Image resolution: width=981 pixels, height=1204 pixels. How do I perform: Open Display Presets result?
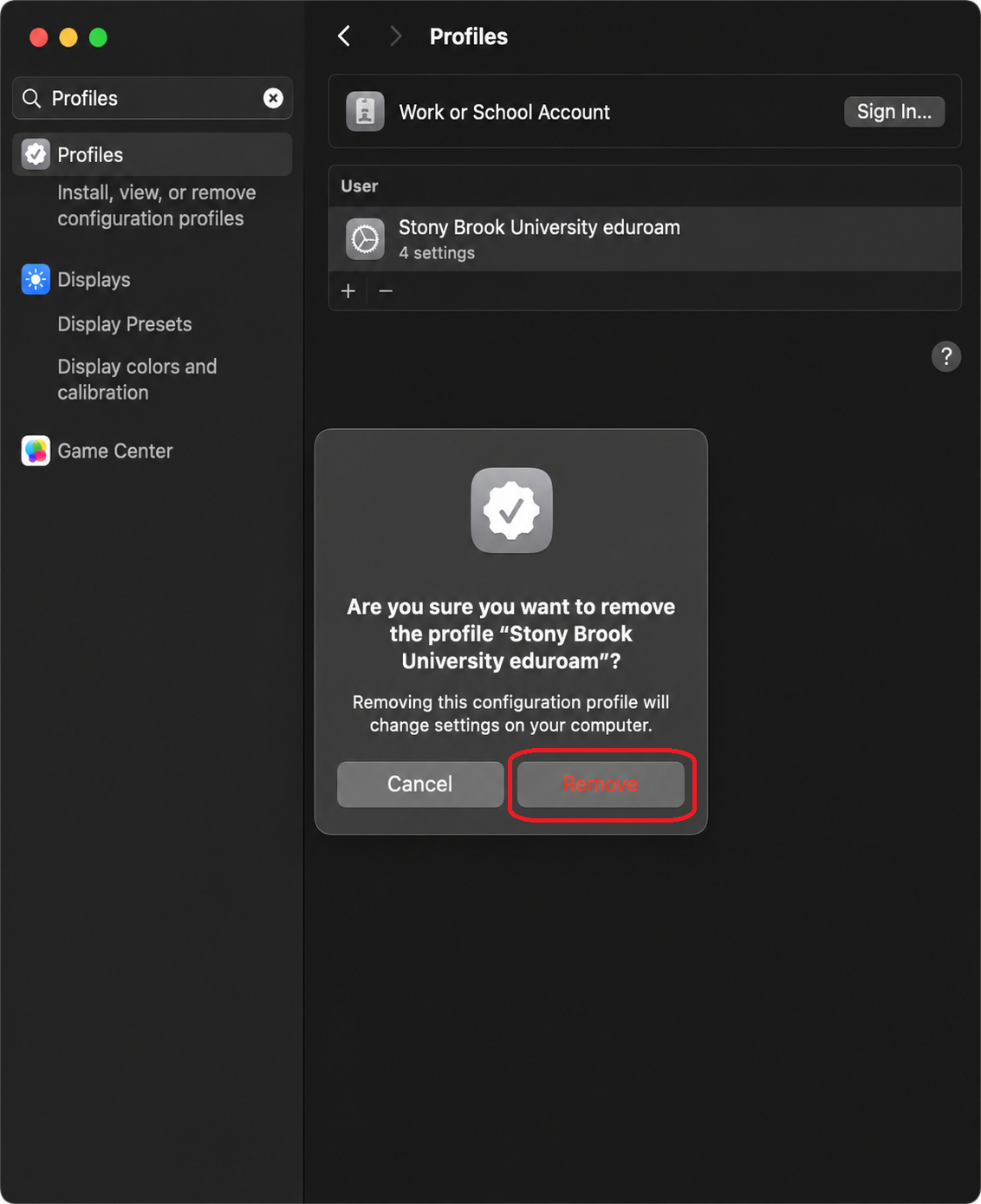pos(125,324)
